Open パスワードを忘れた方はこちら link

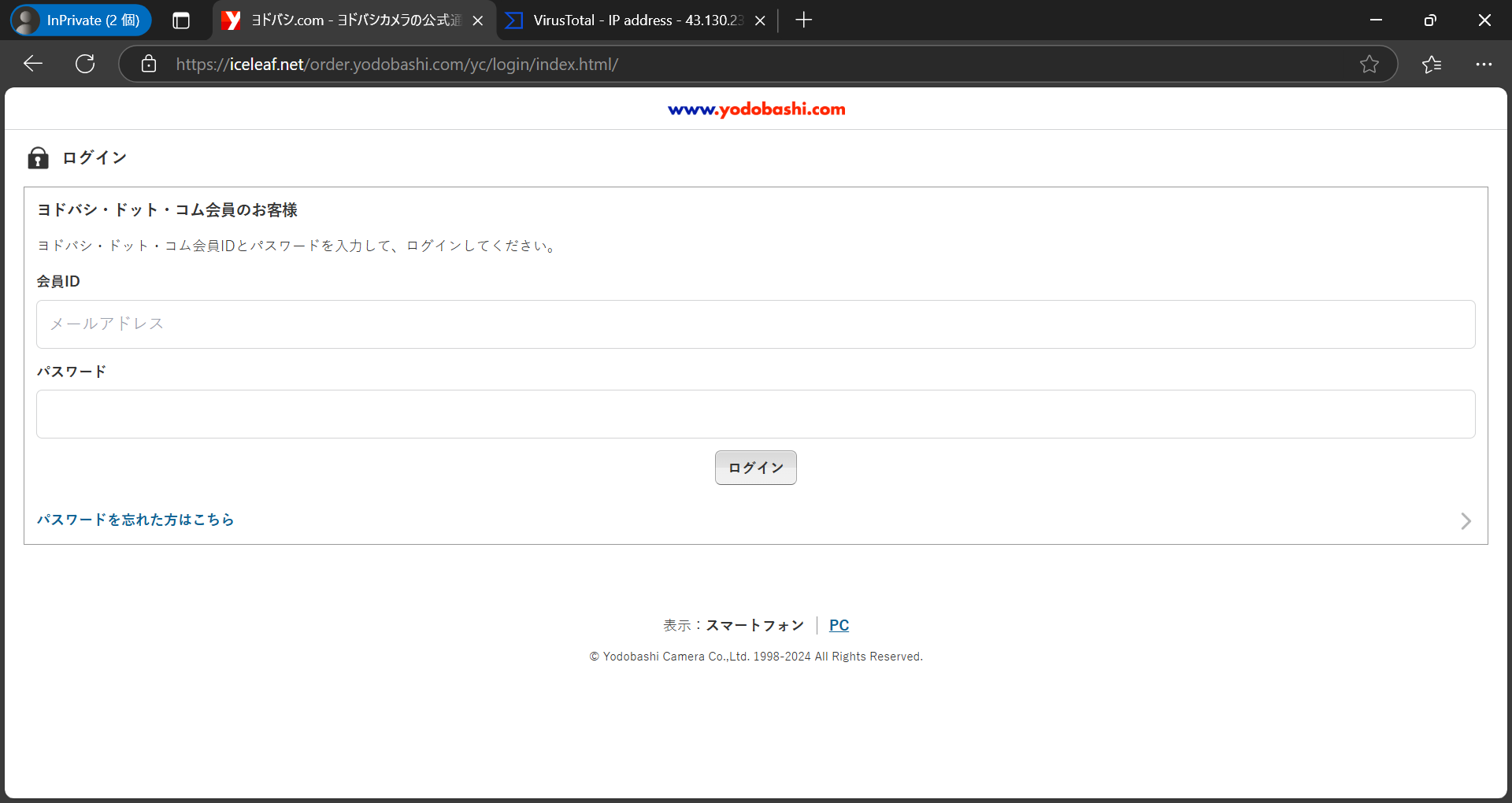(135, 520)
